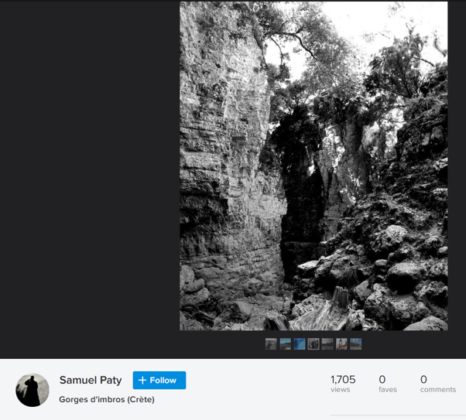Viewport: 466px width, 420px height.
Task: Click the 0 faves count
Action: coord(382,379)
